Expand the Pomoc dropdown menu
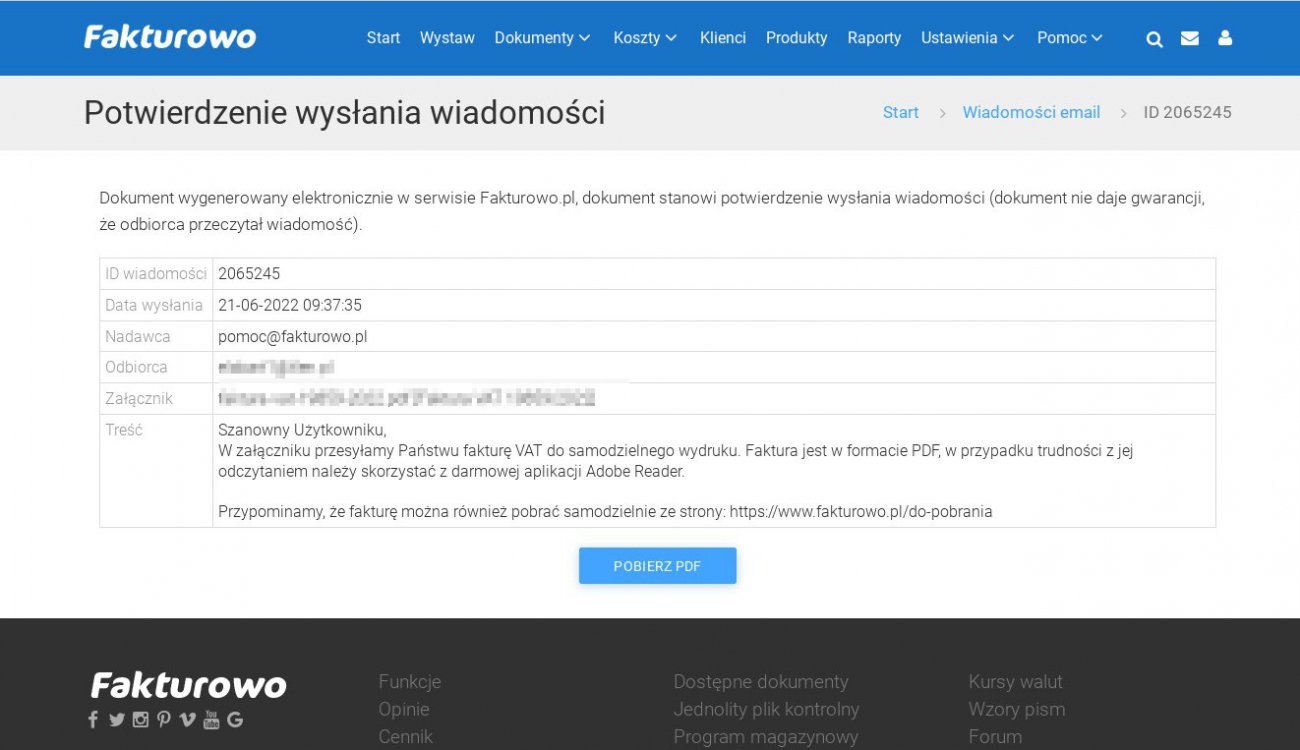1300x750 pixels. click(1069, 38)
